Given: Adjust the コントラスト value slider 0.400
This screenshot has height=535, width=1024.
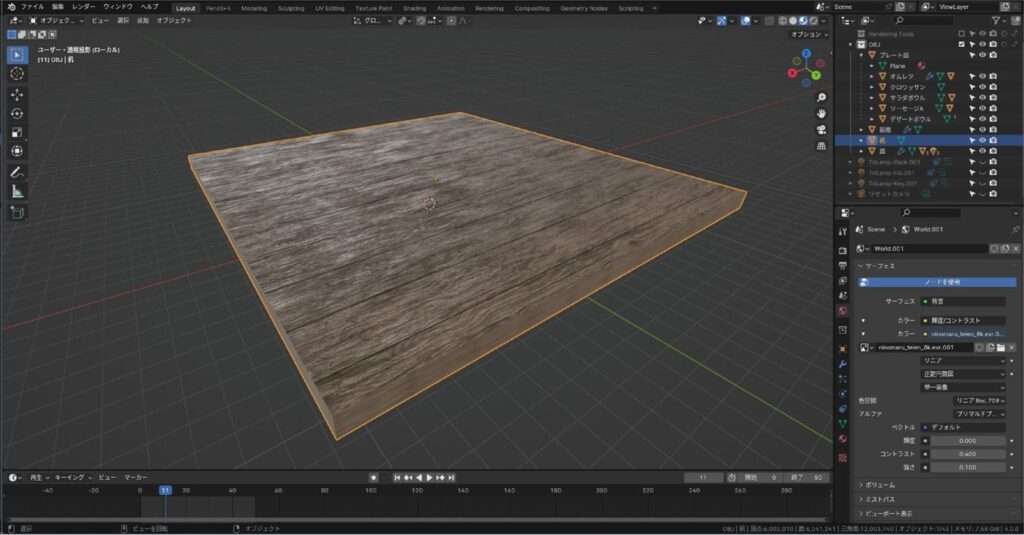Looking at the screenshot, I should click(x=968, y=454).
